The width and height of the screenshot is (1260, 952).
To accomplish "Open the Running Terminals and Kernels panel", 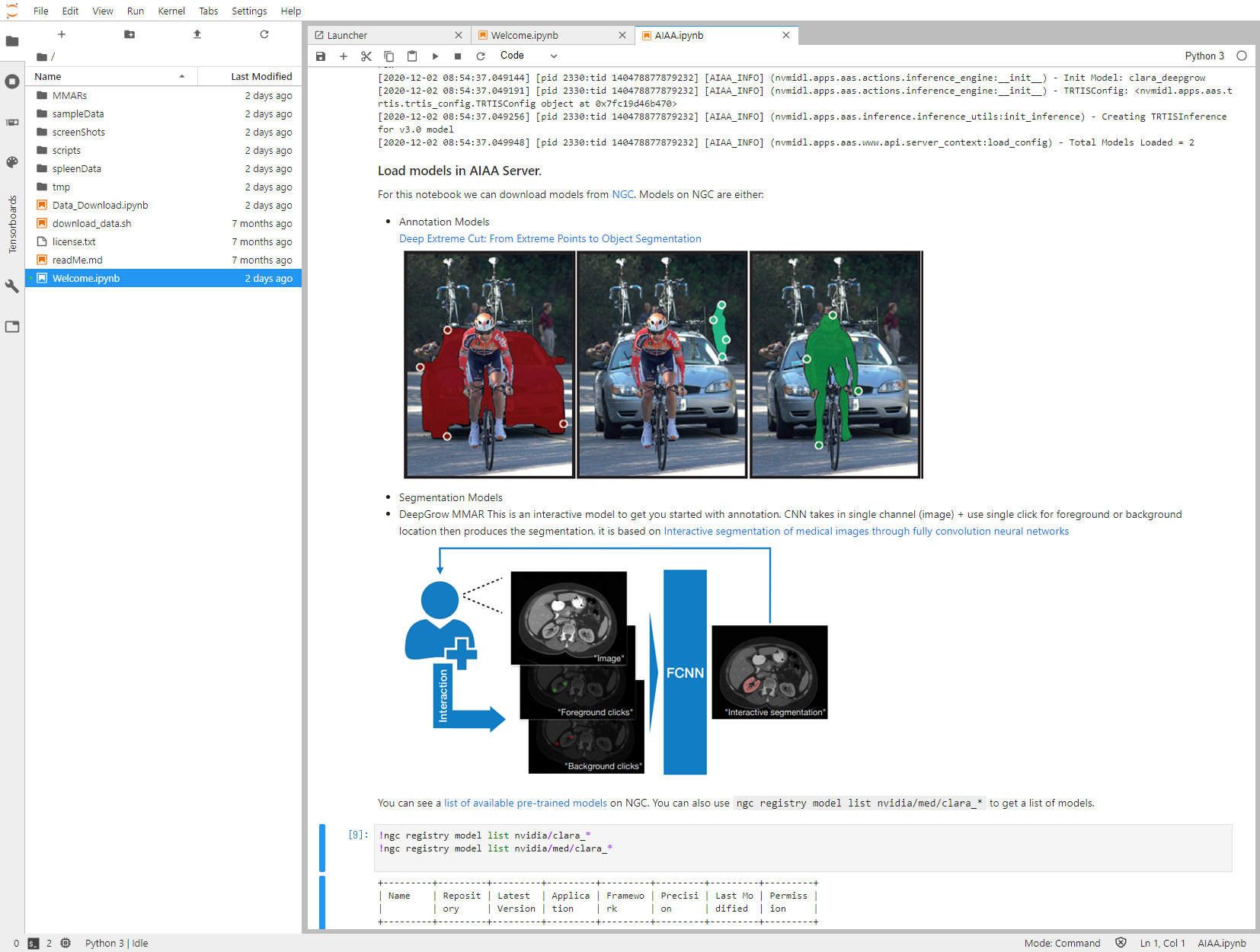I will pos(12,81).
